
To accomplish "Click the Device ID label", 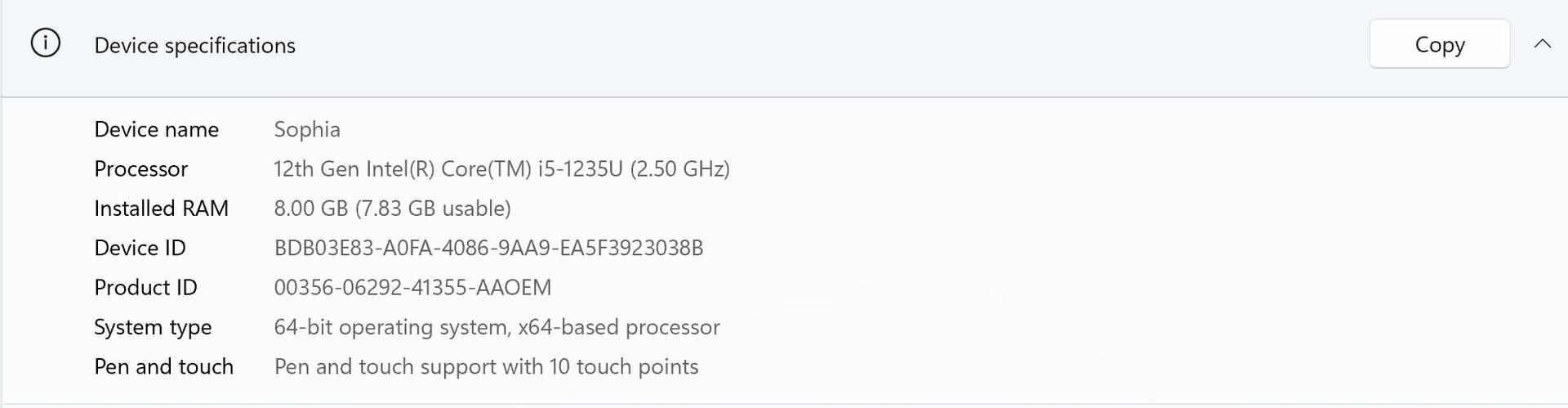I will (140, 248).
